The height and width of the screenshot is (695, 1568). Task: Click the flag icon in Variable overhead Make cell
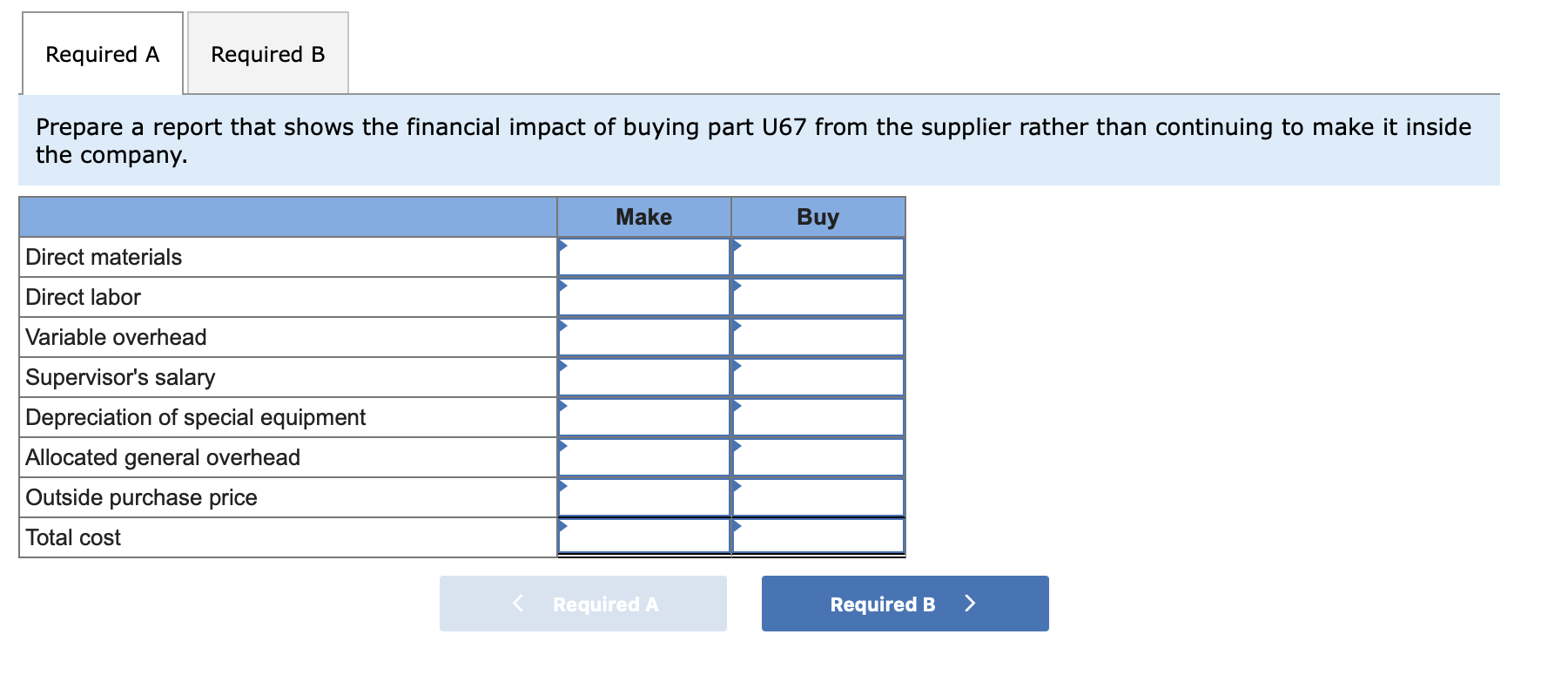(x=563, y=325)
